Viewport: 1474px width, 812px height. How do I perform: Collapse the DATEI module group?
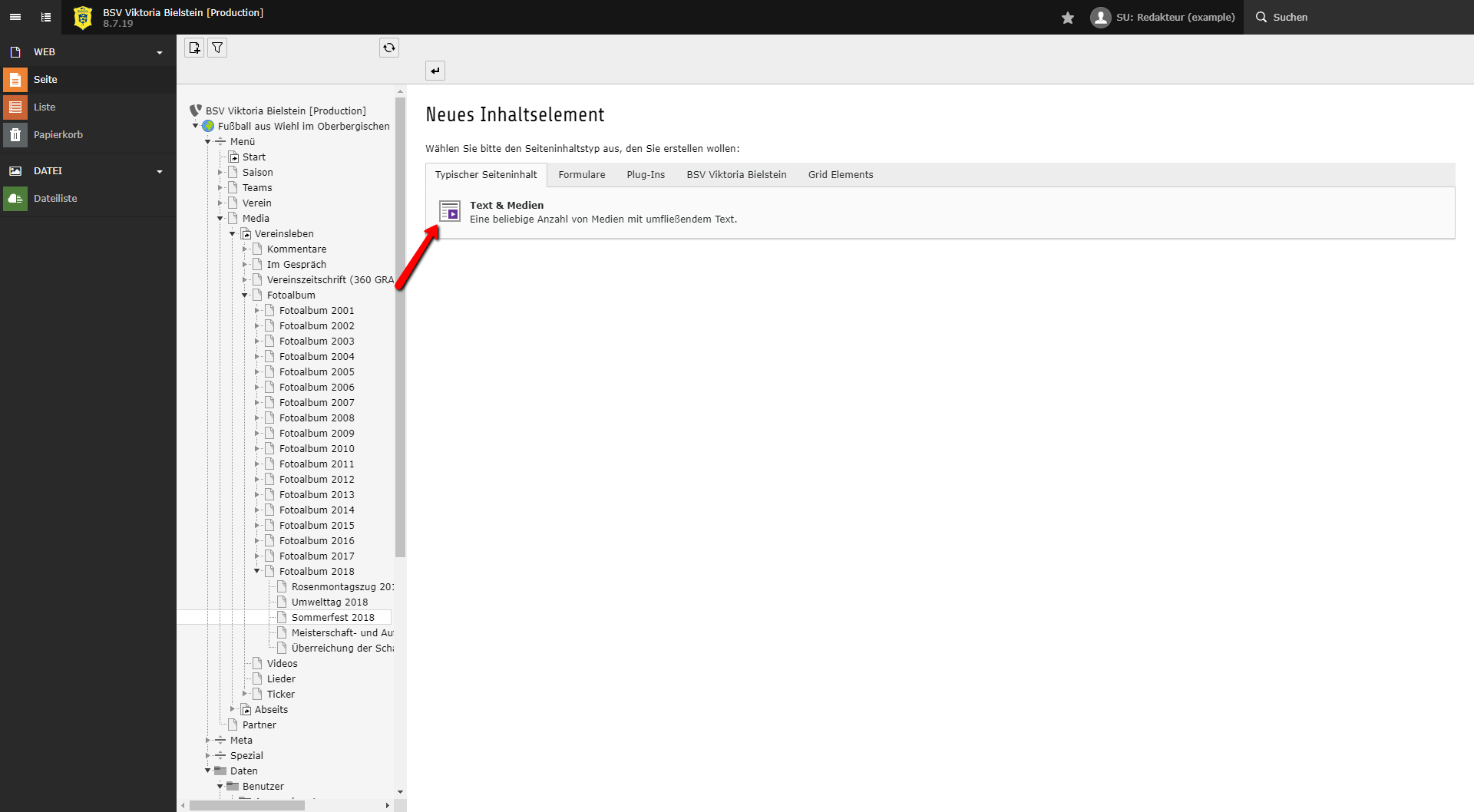(x=160, y=172)
